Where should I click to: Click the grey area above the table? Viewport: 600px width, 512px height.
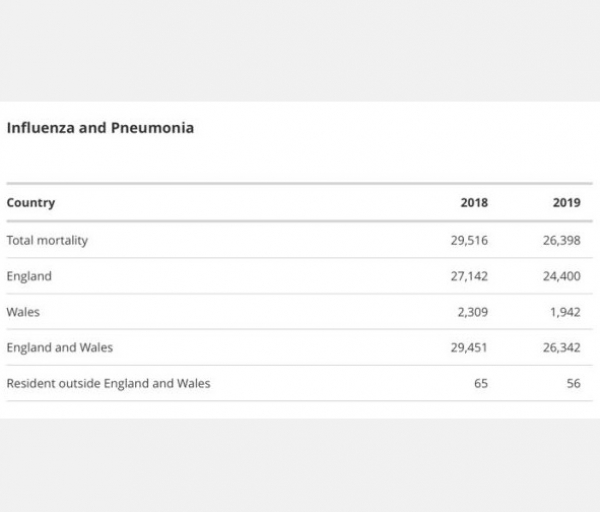point(300,51)
